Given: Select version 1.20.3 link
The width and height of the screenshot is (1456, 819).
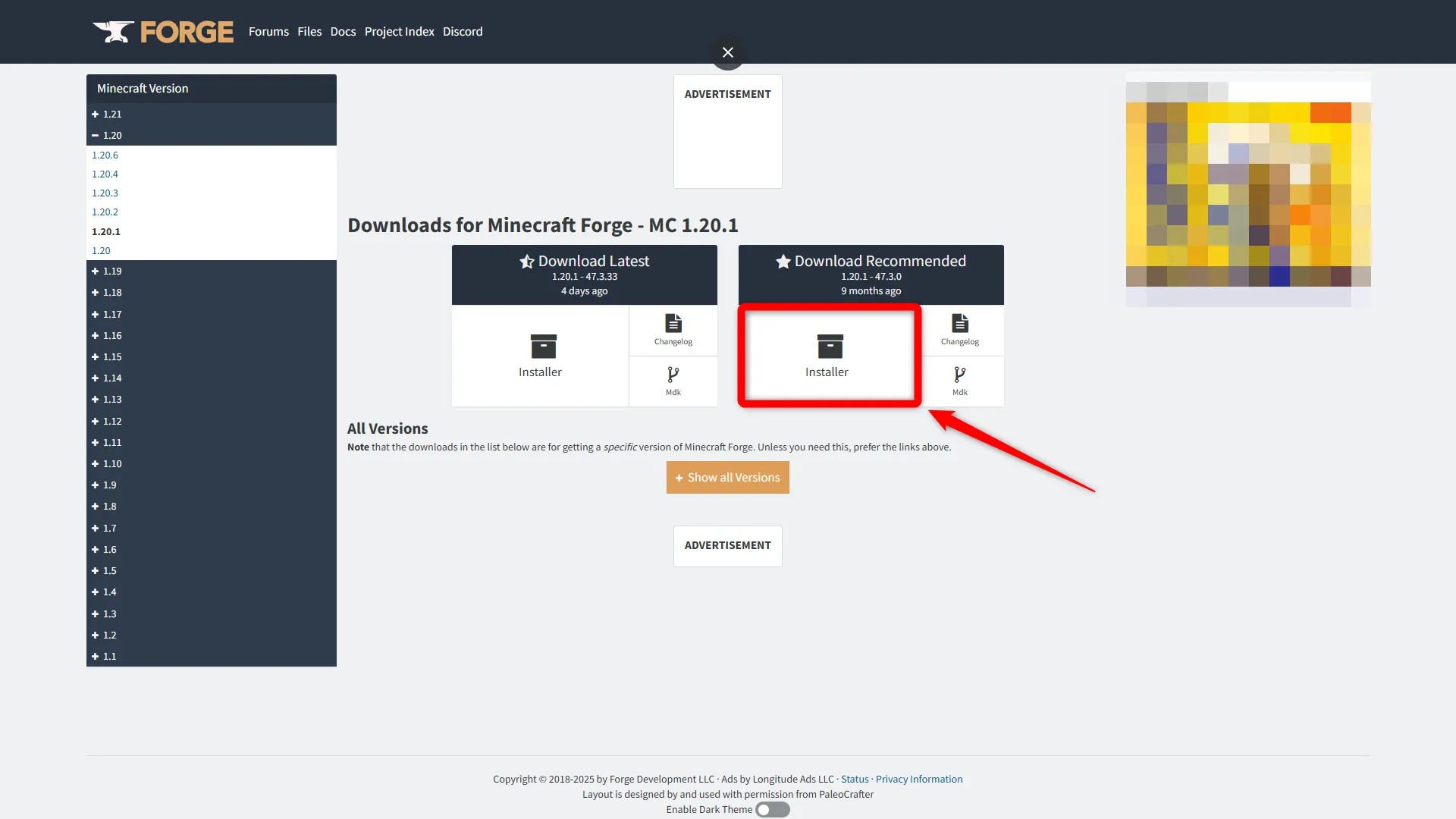Looking at the screenshot, I should [105, 193].
